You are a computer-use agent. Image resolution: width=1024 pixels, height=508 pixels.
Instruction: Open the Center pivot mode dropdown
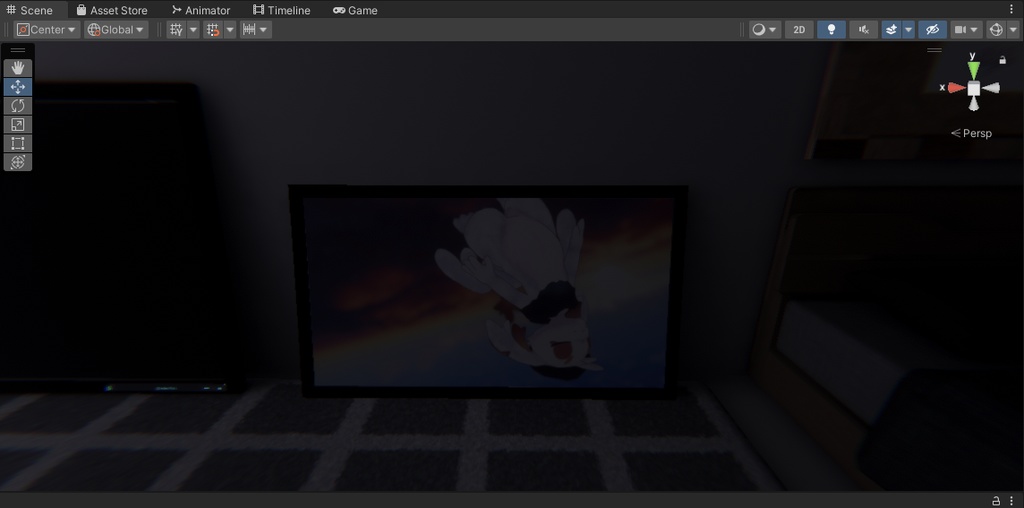pos(46,29)
